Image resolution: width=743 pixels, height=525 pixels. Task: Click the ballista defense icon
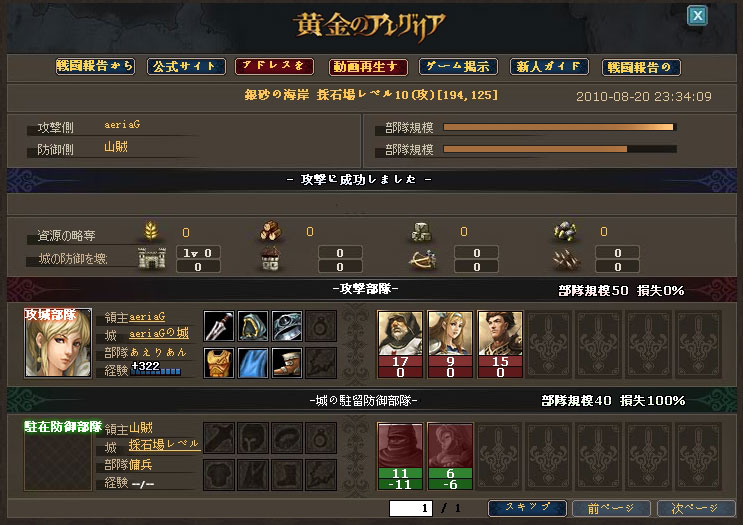coord(423,260)
